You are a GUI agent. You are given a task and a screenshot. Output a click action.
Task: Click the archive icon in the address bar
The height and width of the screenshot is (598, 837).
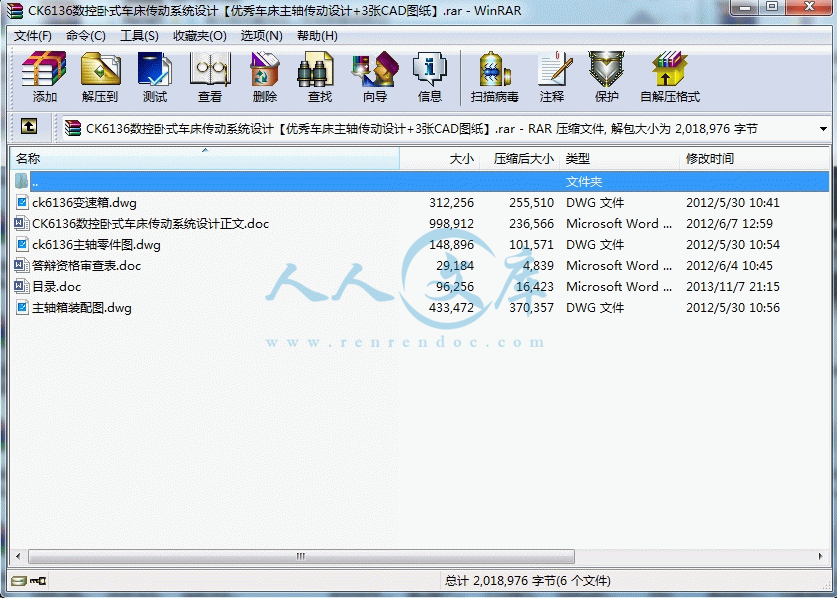pyautogui.click(x=73, y=128)
